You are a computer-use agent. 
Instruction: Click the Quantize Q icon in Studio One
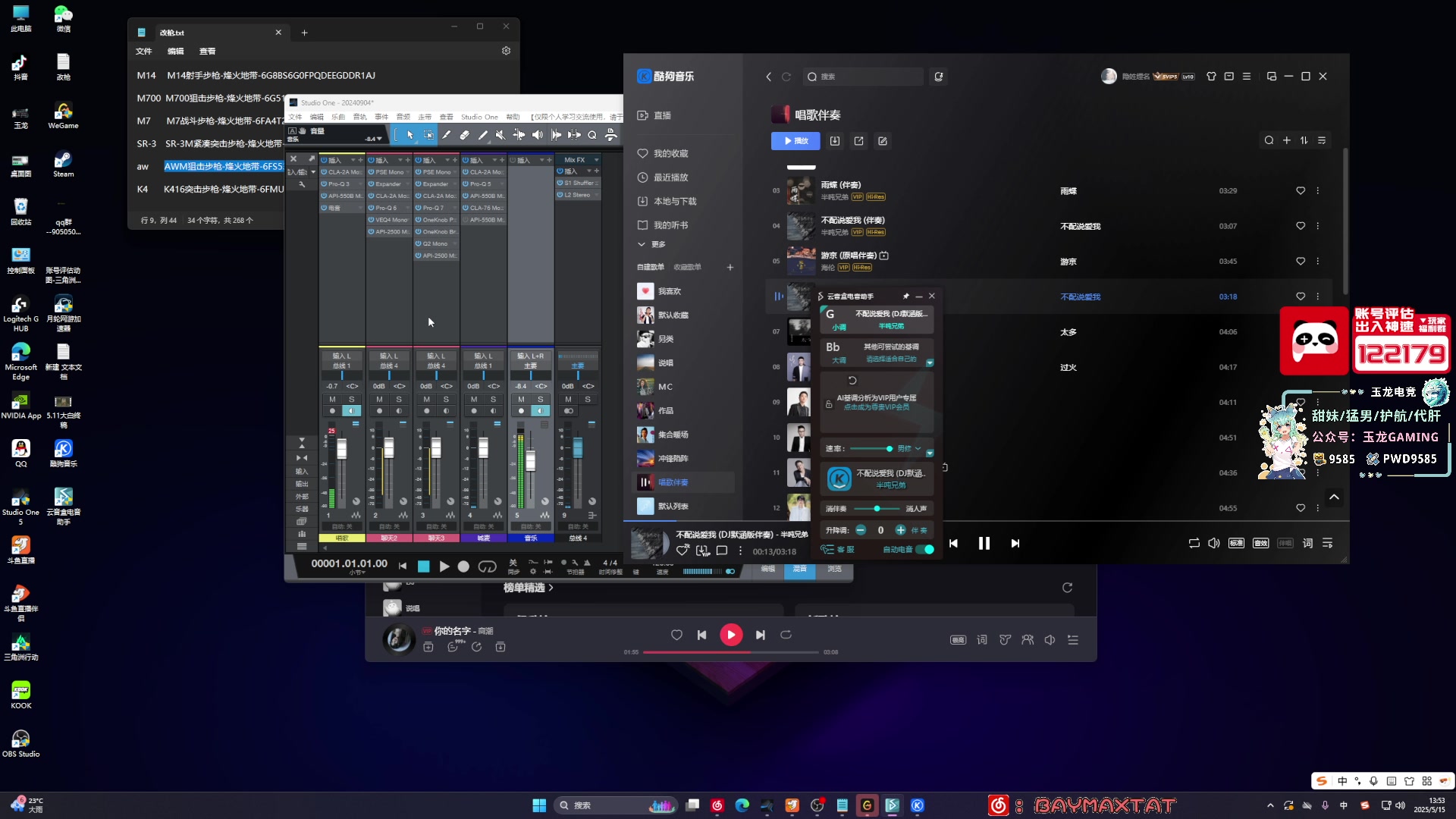click(592, 135)
